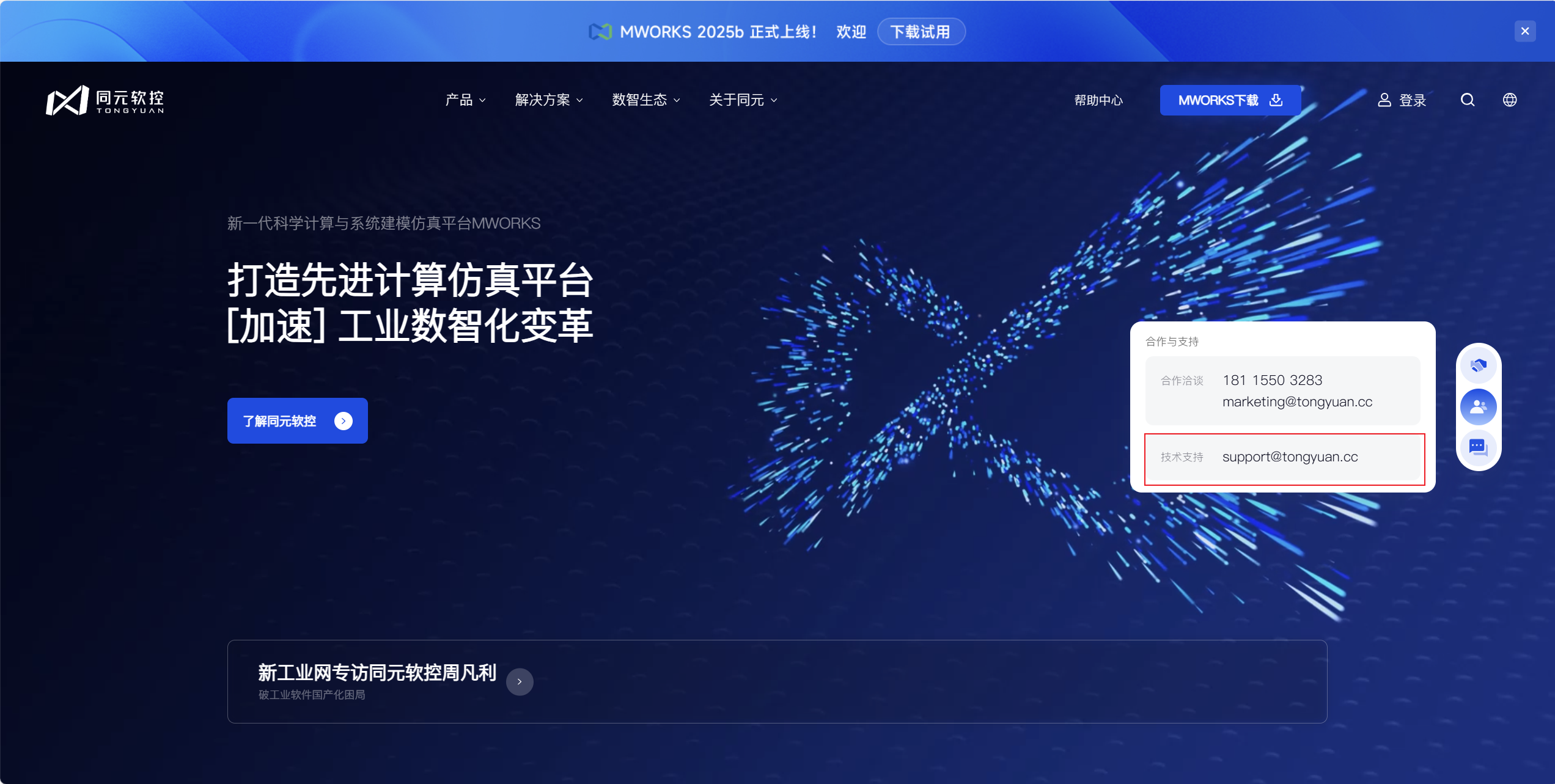The height and width of the screenshot is (784, 1555).
Task: Click the circular arrow beside the news headline
Action: [x=520, y=681]
